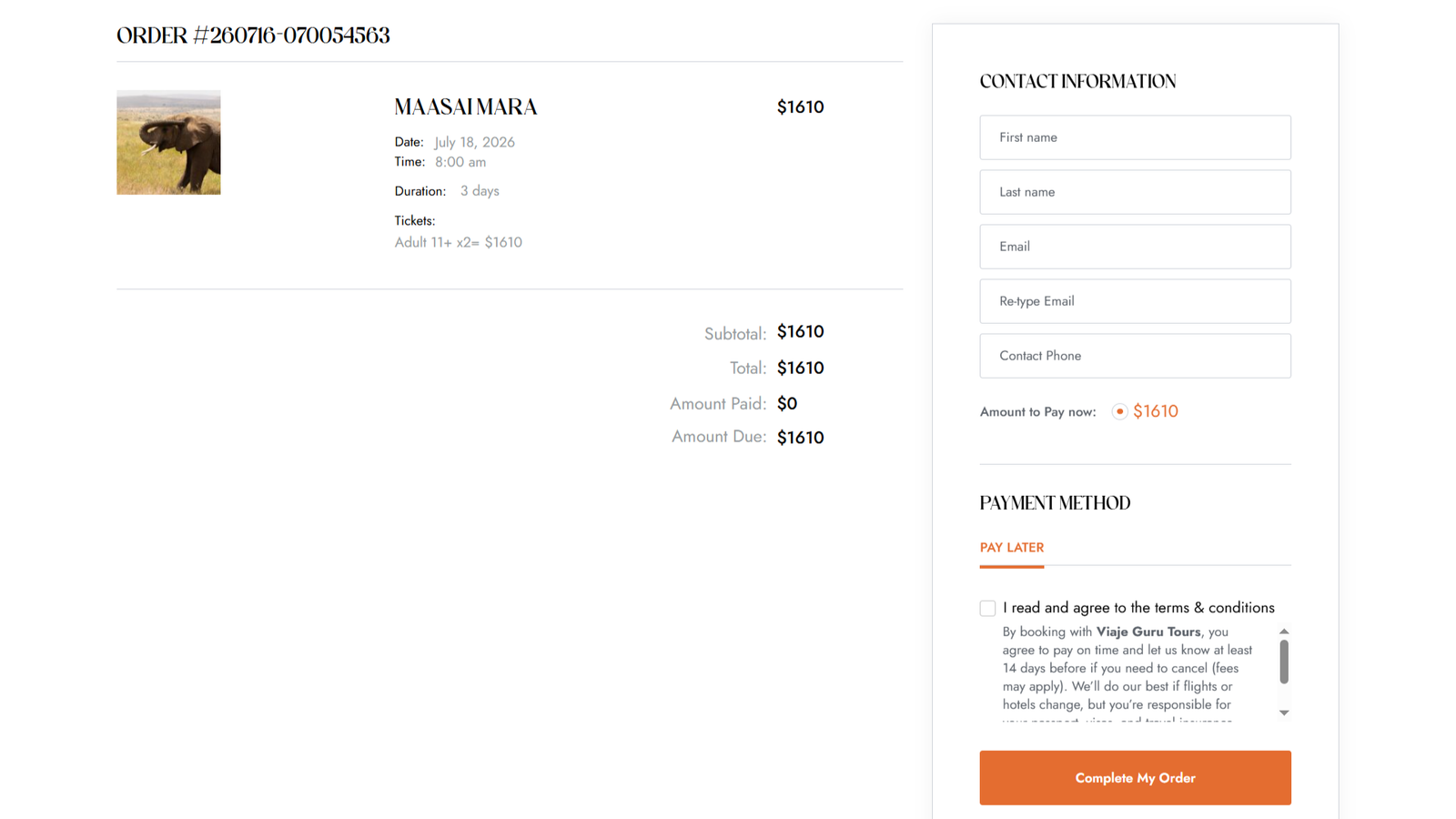Click the $1610 amount to pay label
This screenshot has height=819, width=1456.
coord(1155,411)
